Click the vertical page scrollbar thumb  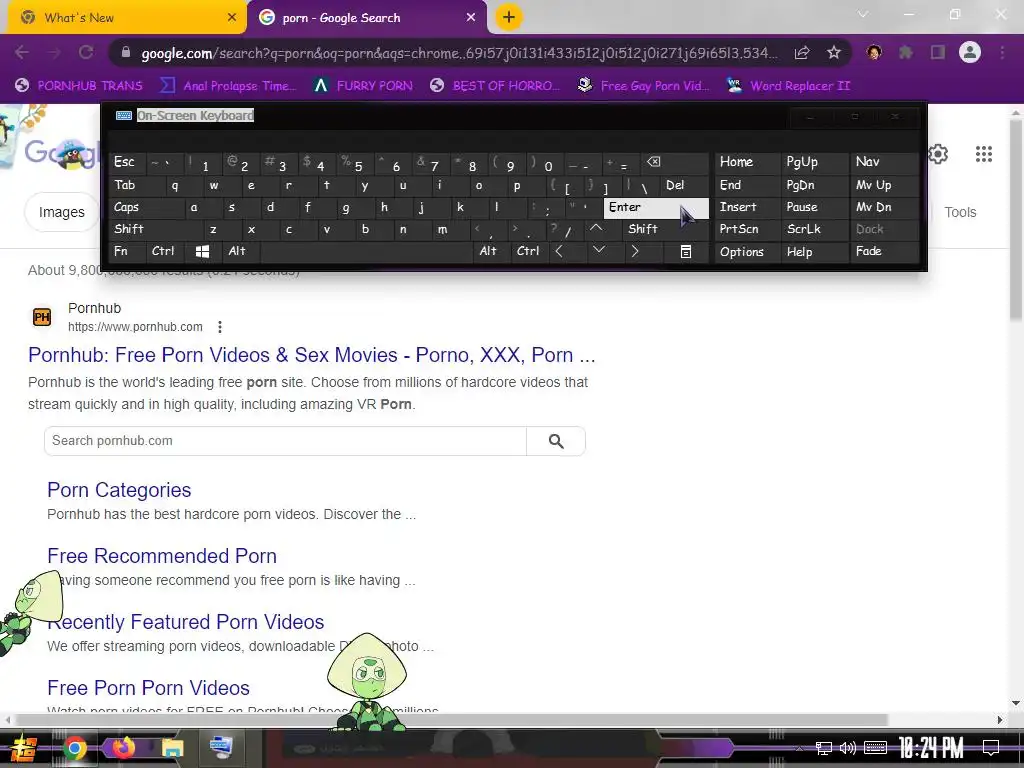1016,219
